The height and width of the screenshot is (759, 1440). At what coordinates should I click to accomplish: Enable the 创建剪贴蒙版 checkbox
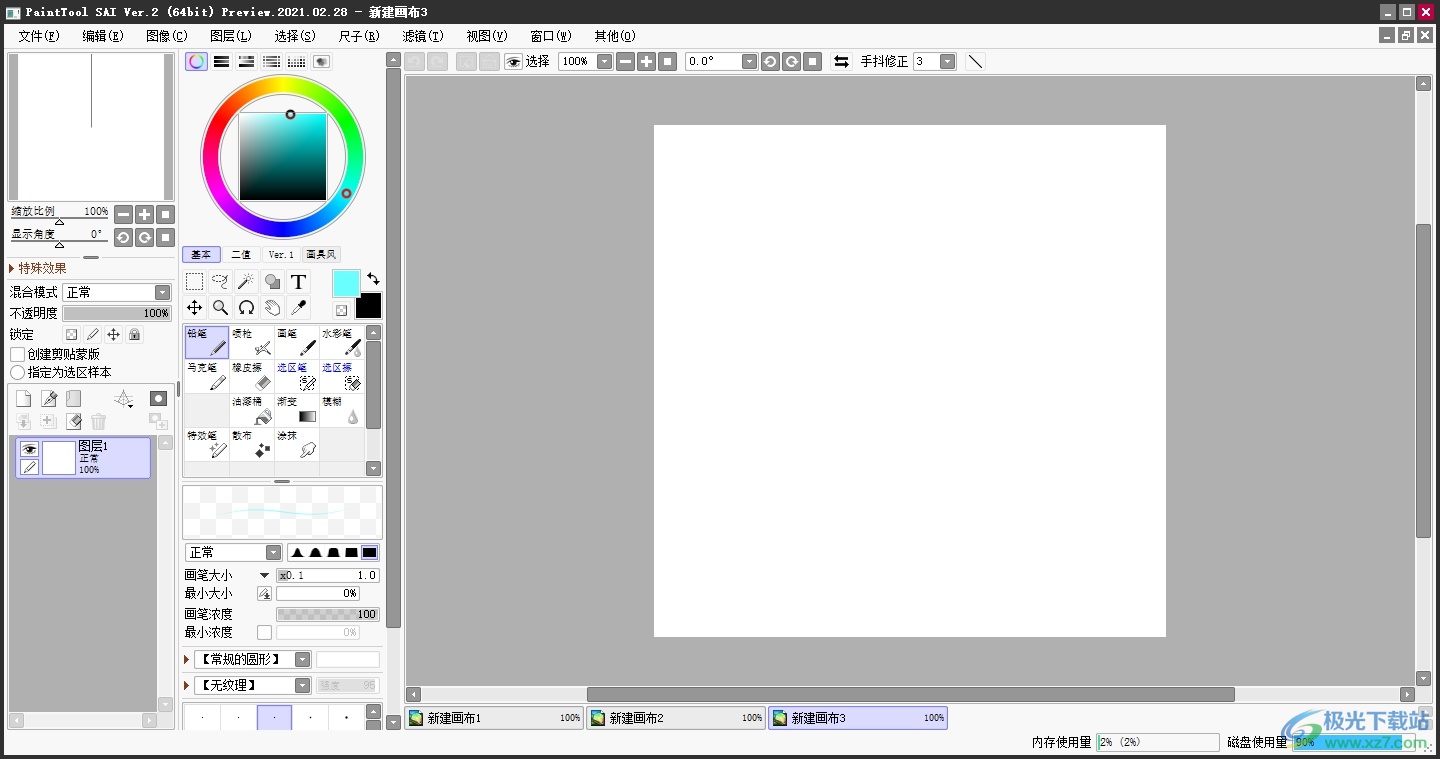point(17,354)
